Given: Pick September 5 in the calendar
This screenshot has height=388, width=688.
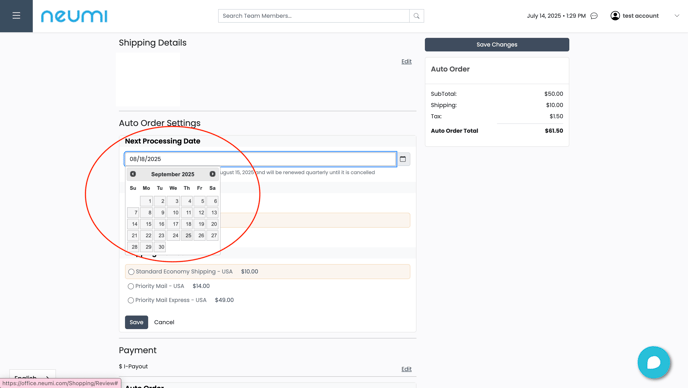Looking at the screenshot, I should click(x=200, y=201).
